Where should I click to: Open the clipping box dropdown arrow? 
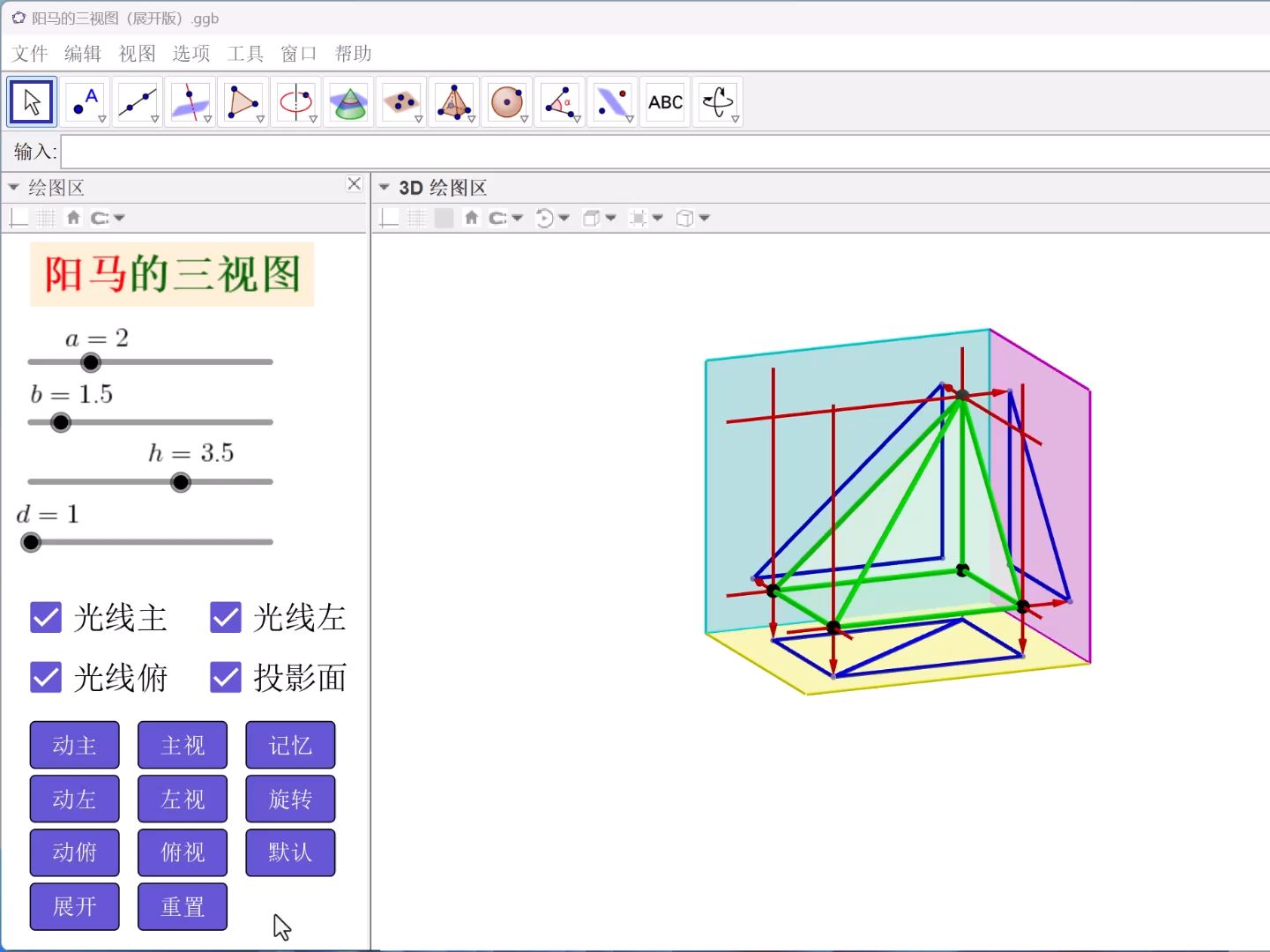point(657,218)
